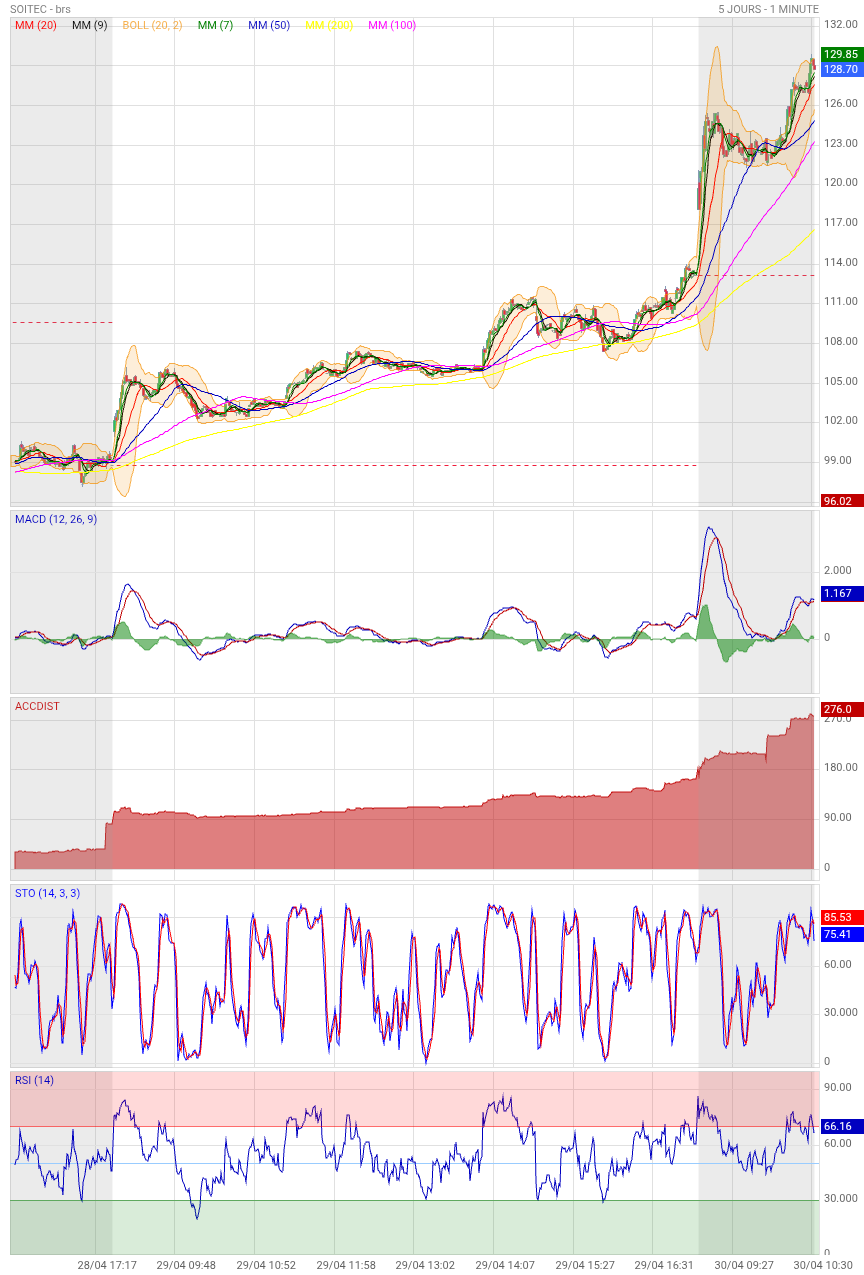Click the 29/04 10:52 time axis label
This screenshot has width=864, height=1275.
[266, 1265]
